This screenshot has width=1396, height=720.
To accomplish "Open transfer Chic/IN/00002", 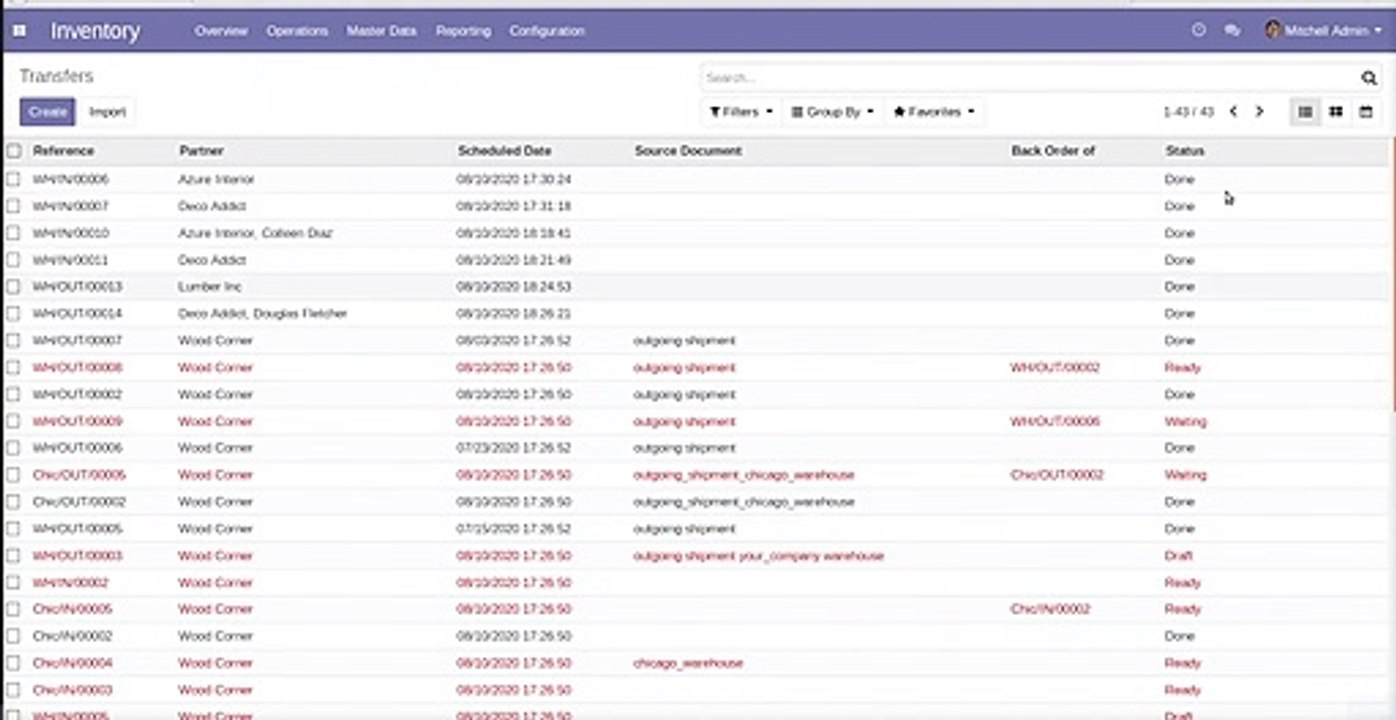I will tap(73, 636).
